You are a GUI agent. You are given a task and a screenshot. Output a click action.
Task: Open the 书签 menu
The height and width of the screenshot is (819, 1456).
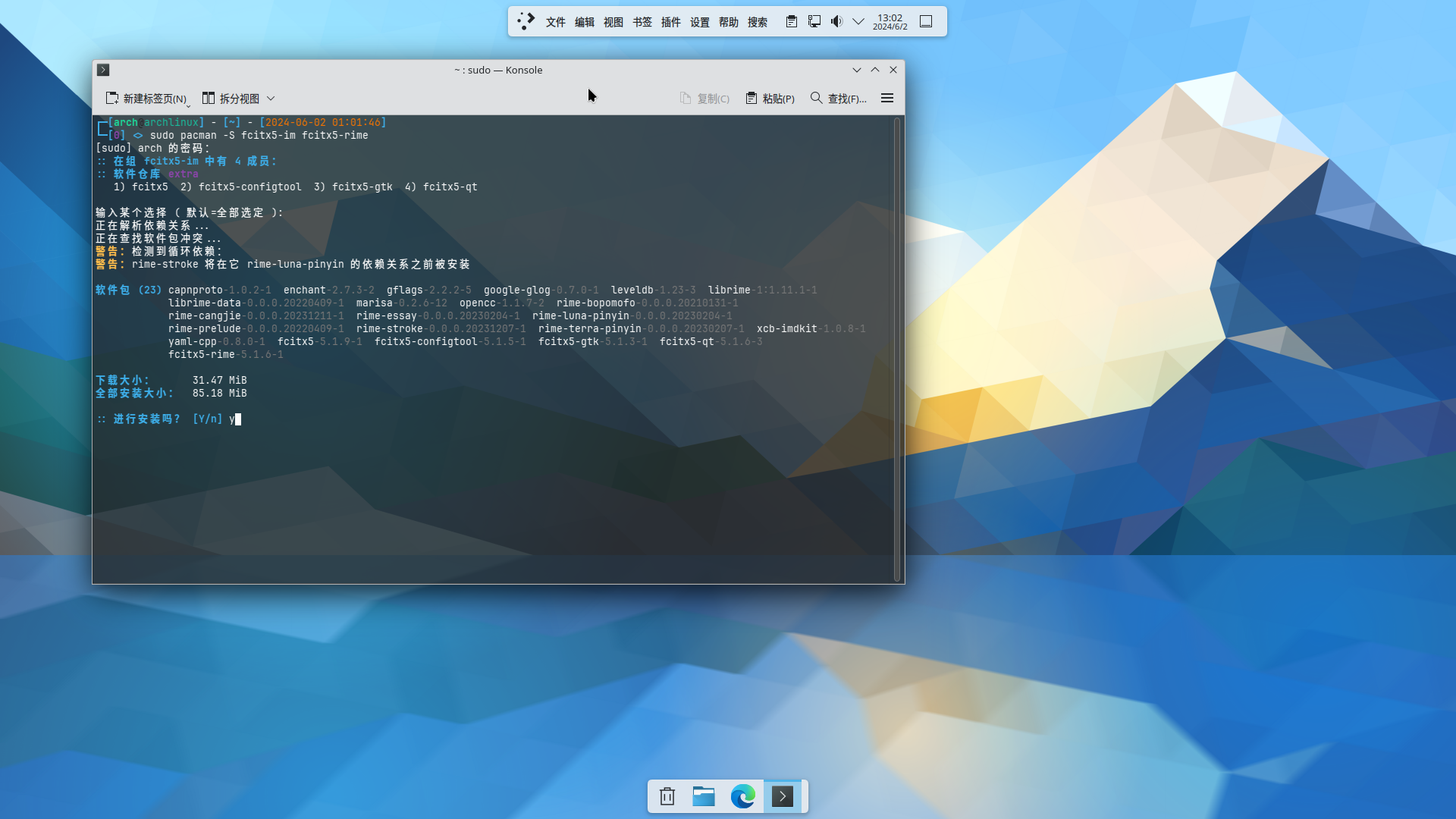642,22
